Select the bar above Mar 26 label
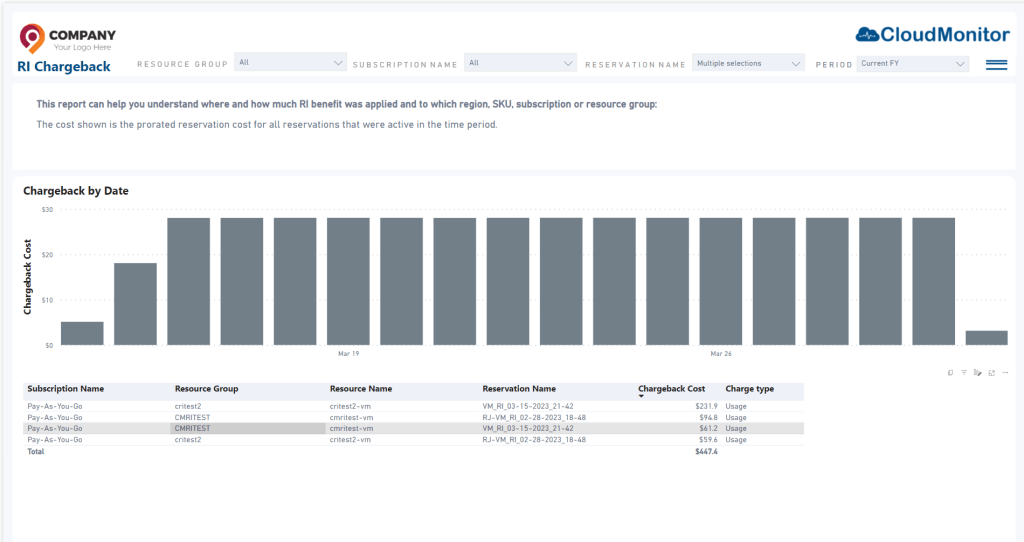This screenshot has width=1024, height=542. point(720,281)
